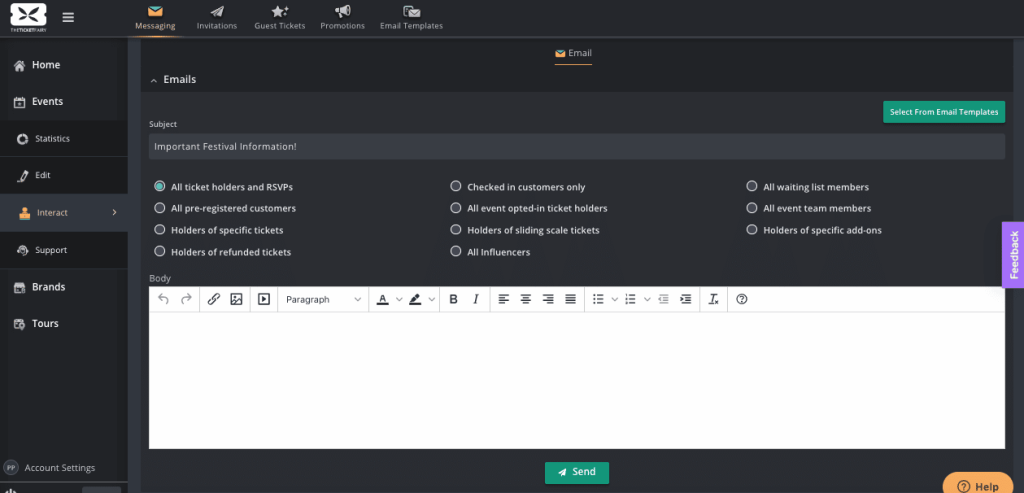Select All ticket holders and RSVPs

pyautogui.click(x=159, y=186)
